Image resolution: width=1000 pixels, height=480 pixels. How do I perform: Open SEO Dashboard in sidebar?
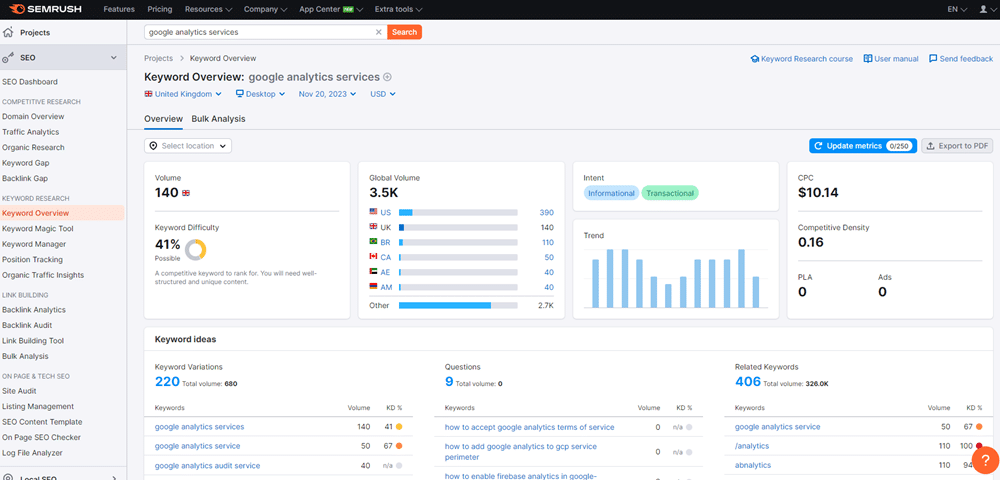coord(29,82)
